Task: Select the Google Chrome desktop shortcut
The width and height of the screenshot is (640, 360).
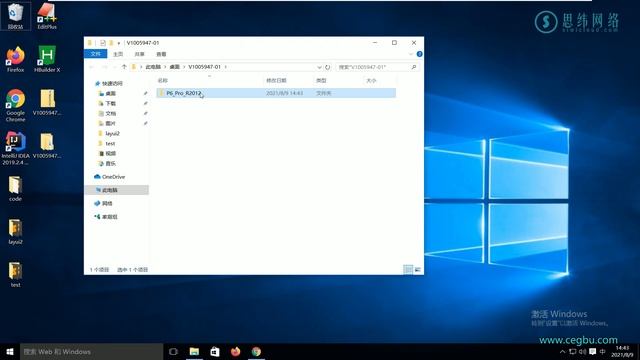Action: tap(16, 105)
